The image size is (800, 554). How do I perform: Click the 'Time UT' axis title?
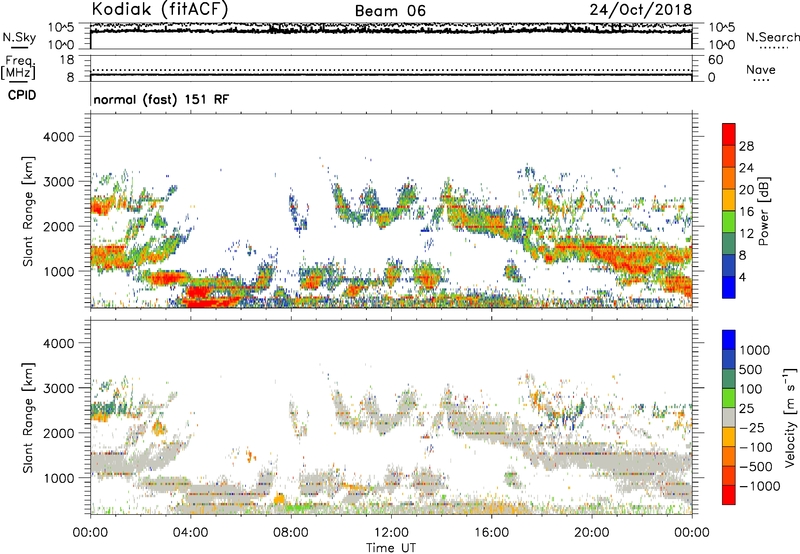pyautogui.click(x=391, y=548)
